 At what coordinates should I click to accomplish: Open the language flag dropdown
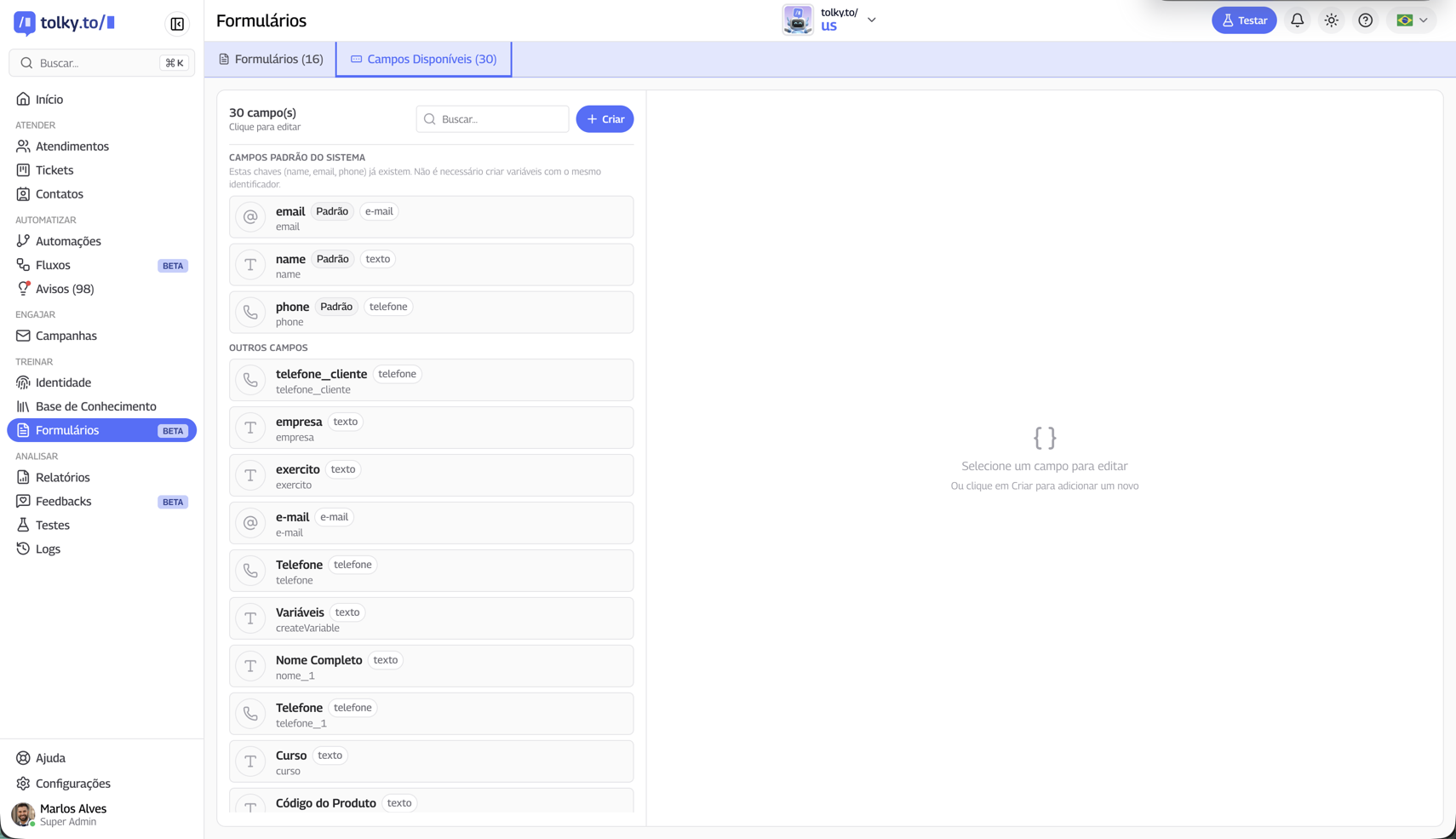[x=1412, y=20]
